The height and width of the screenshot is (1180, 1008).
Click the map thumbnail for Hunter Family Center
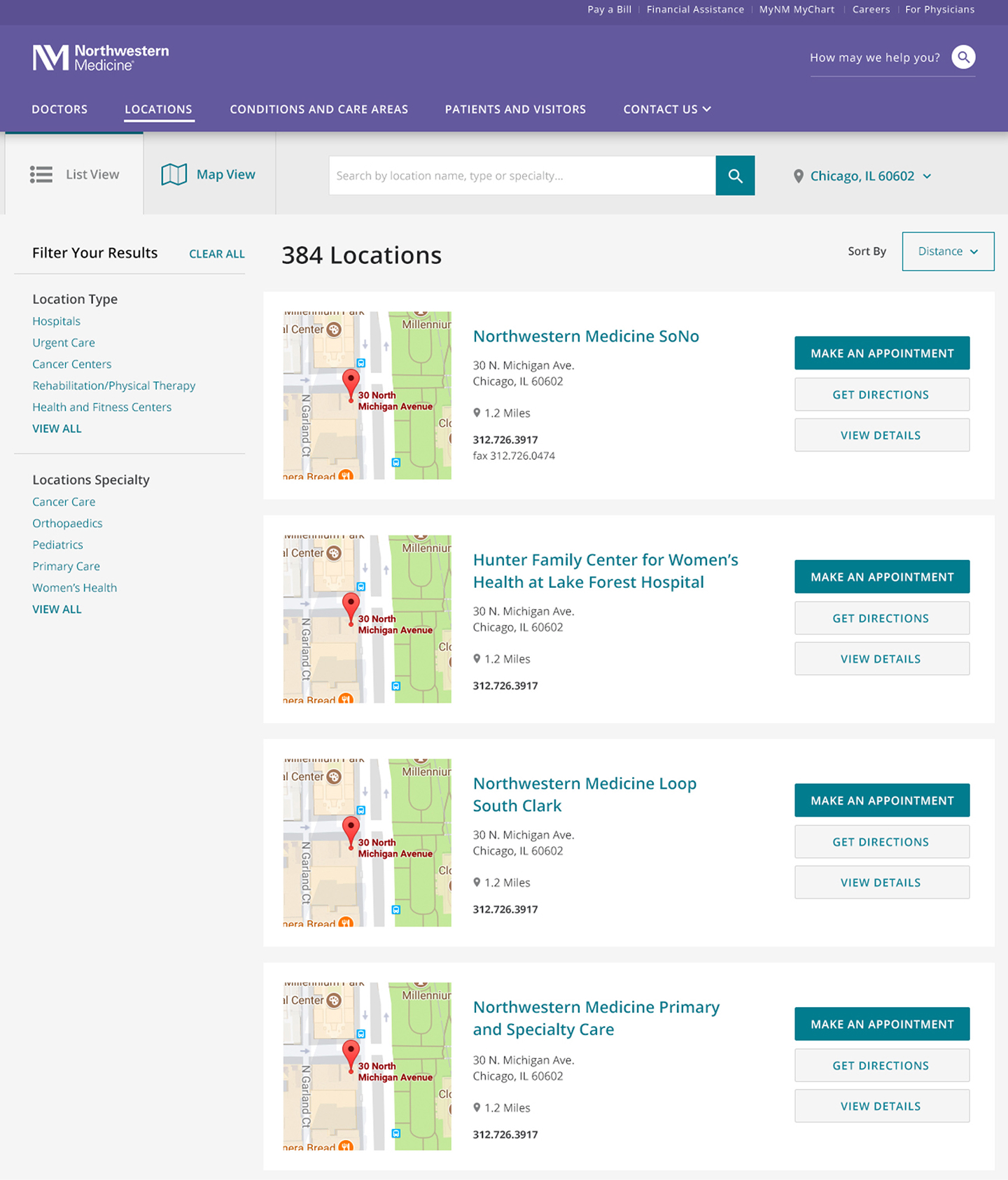(367, 619)
